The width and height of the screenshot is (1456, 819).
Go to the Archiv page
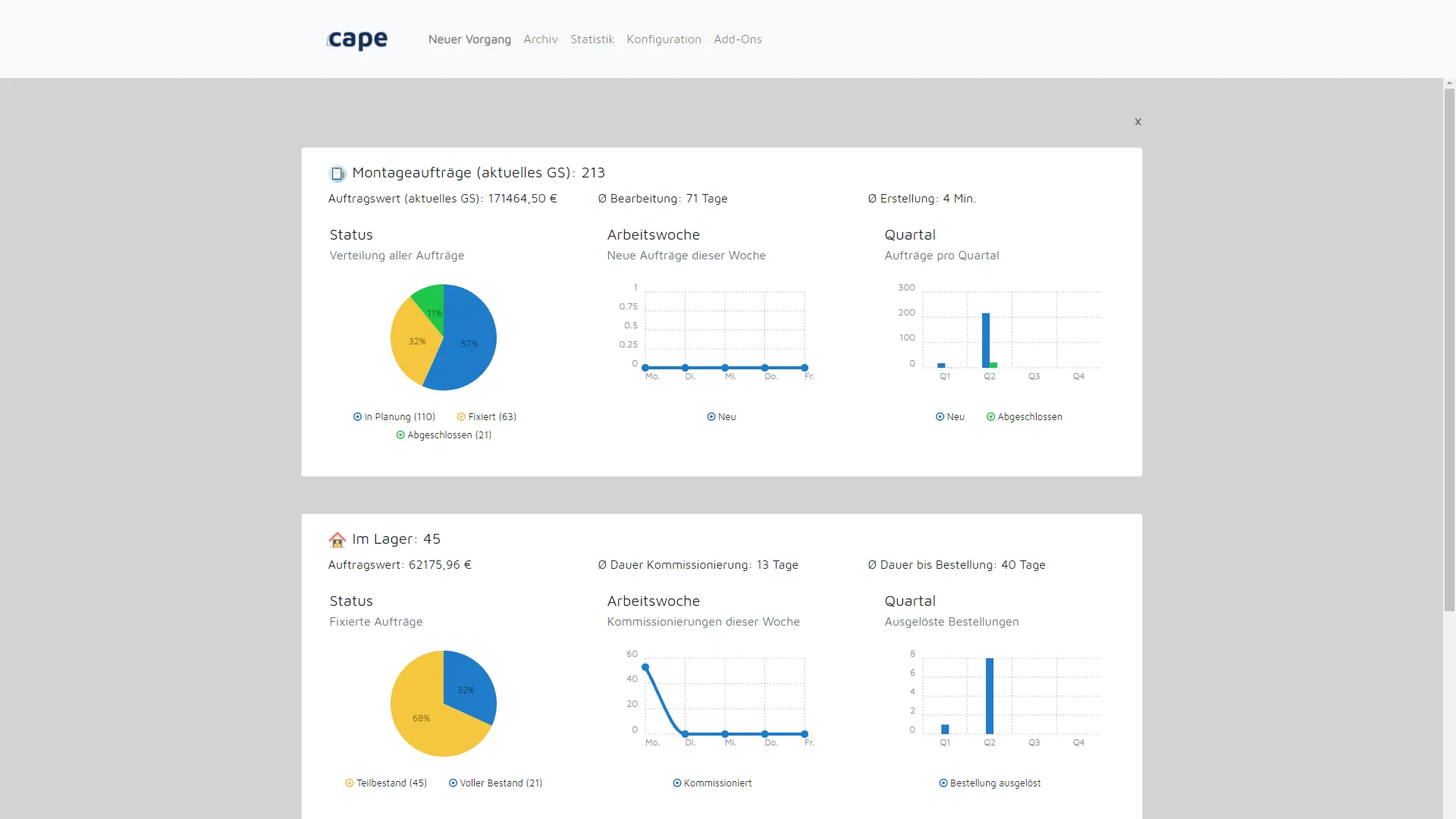(x=541, y=39)
